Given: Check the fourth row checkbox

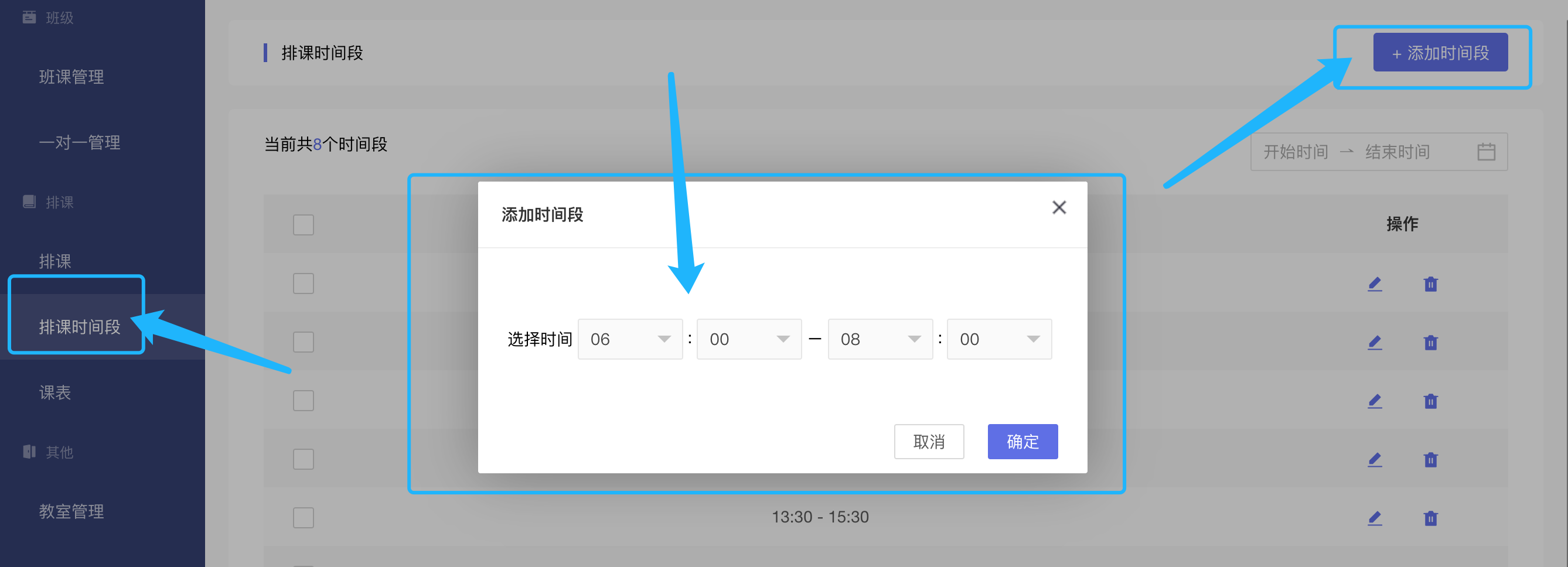Looking at the screenshot, I should click(x=303, y=459).
